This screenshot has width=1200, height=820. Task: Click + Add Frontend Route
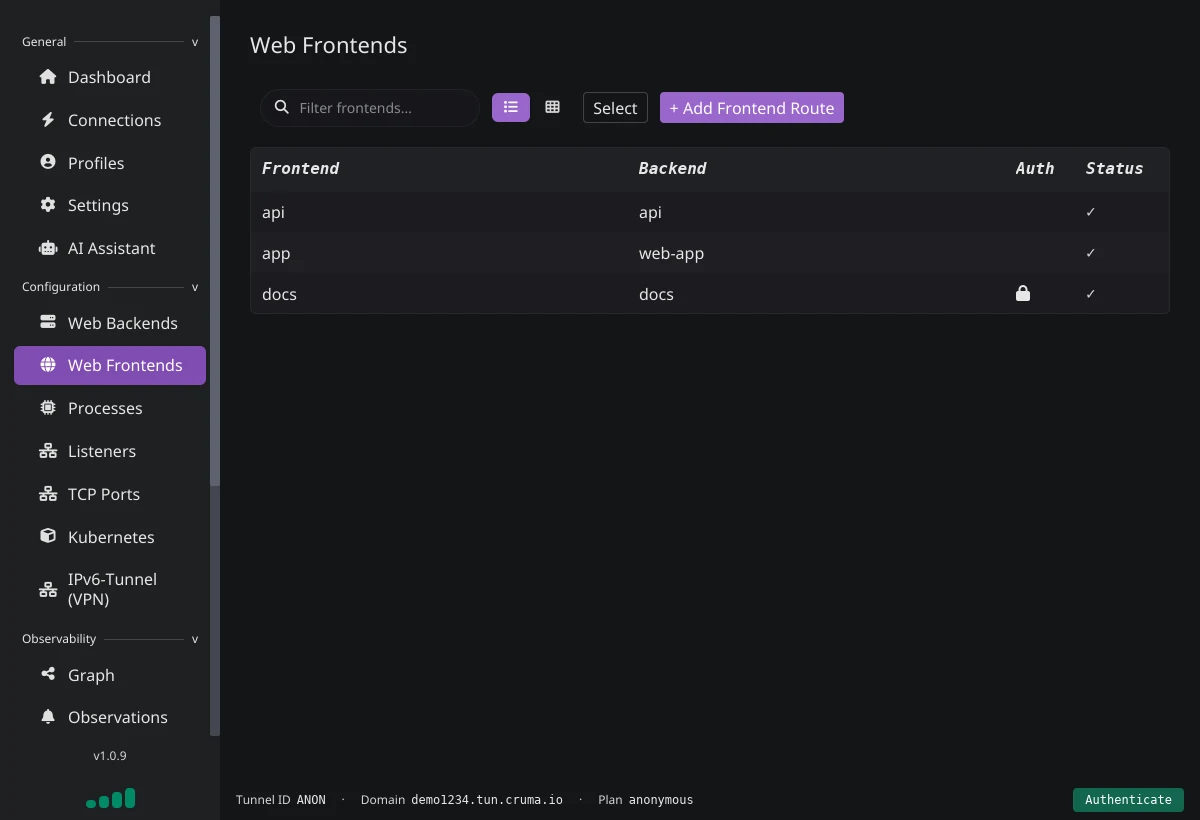(x=752, y=108)
